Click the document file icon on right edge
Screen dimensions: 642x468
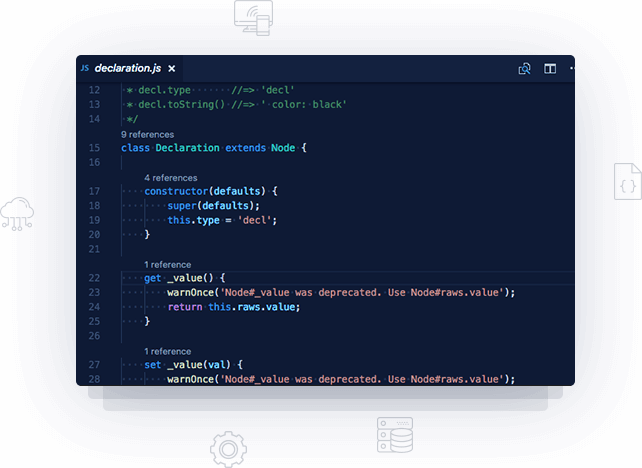(626, 184)
